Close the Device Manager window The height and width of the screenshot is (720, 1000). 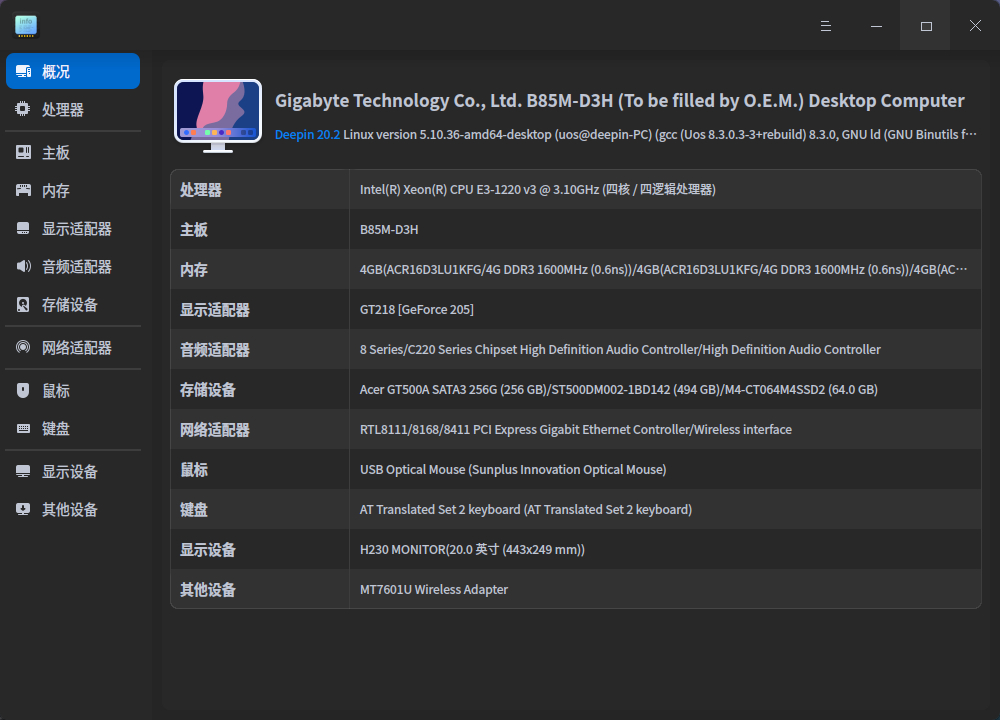click(x=975, y=26)
